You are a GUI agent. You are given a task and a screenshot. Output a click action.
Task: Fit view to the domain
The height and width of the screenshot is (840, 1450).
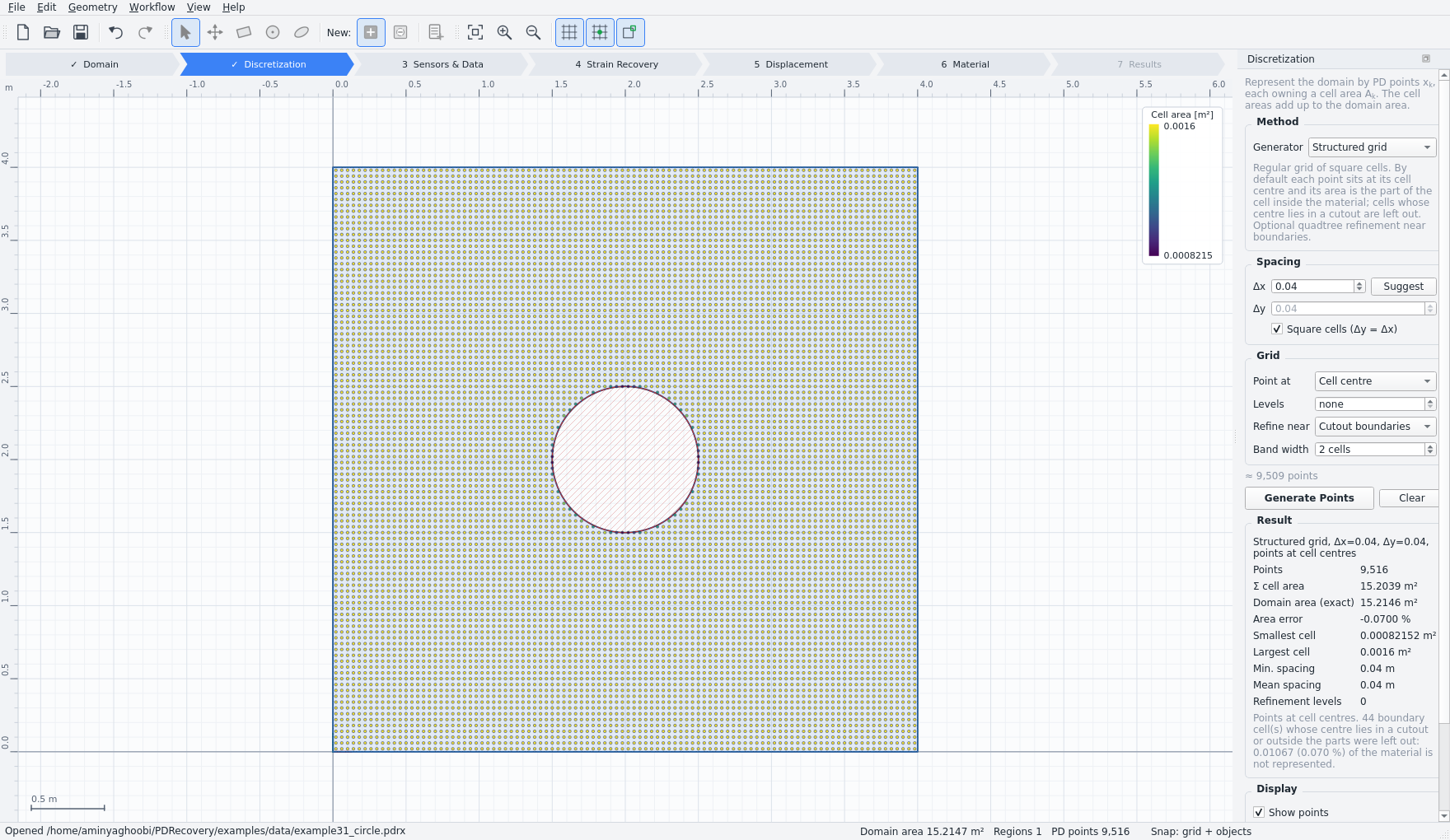pos(475,32)
